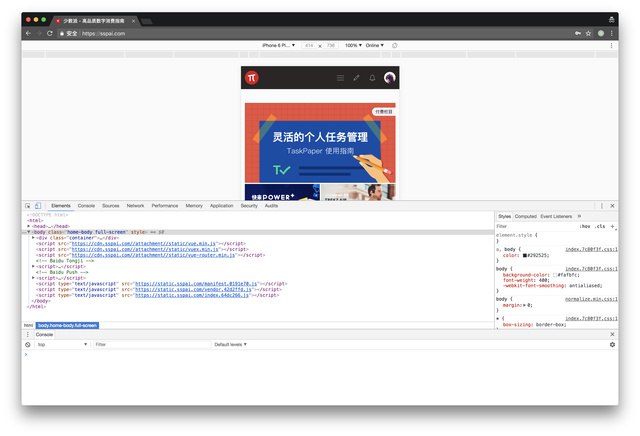Toggle the .cls class editor
640x436 pixels.
pyautogui.click(x=600, y=226)
